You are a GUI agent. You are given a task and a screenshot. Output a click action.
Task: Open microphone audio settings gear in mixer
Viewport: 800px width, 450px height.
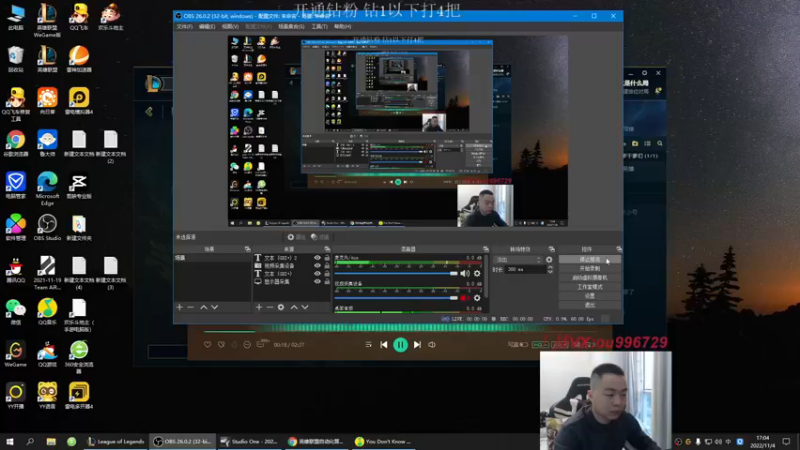[x=477, y=273]
